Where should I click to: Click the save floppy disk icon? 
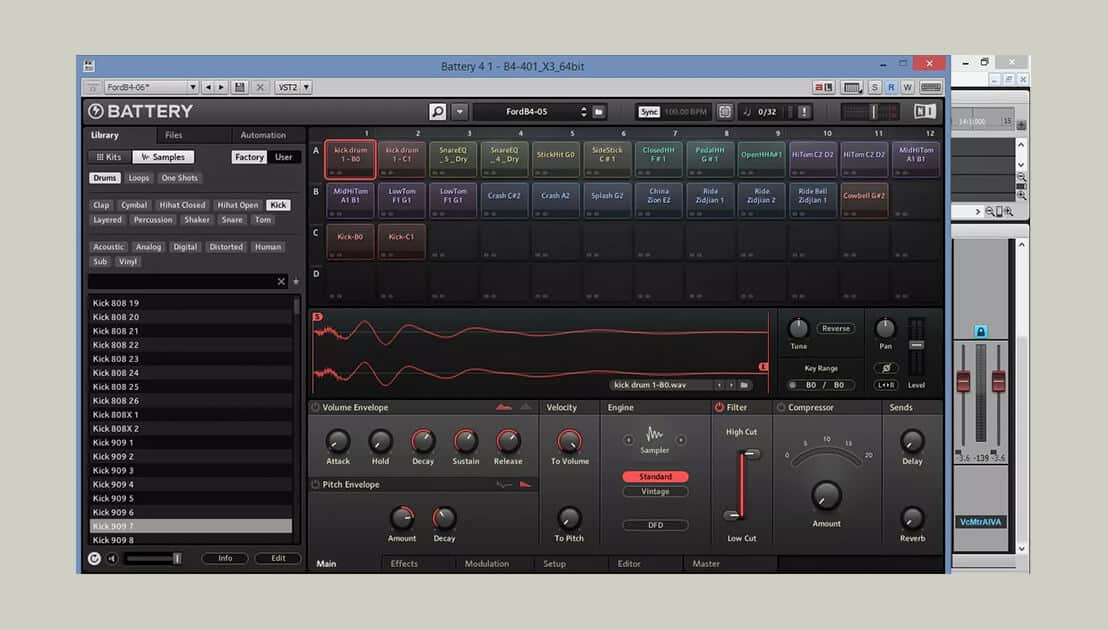(x=240, y=88)
